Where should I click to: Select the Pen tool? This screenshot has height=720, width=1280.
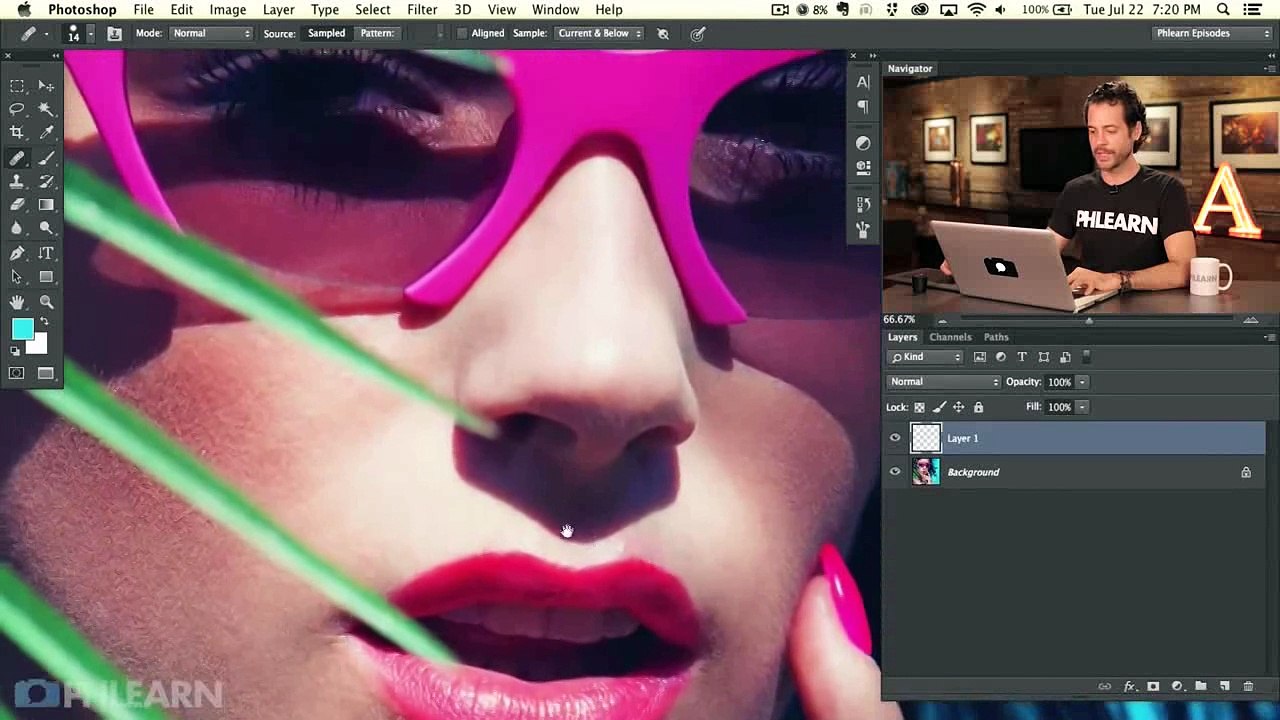[x=17, y=254]
